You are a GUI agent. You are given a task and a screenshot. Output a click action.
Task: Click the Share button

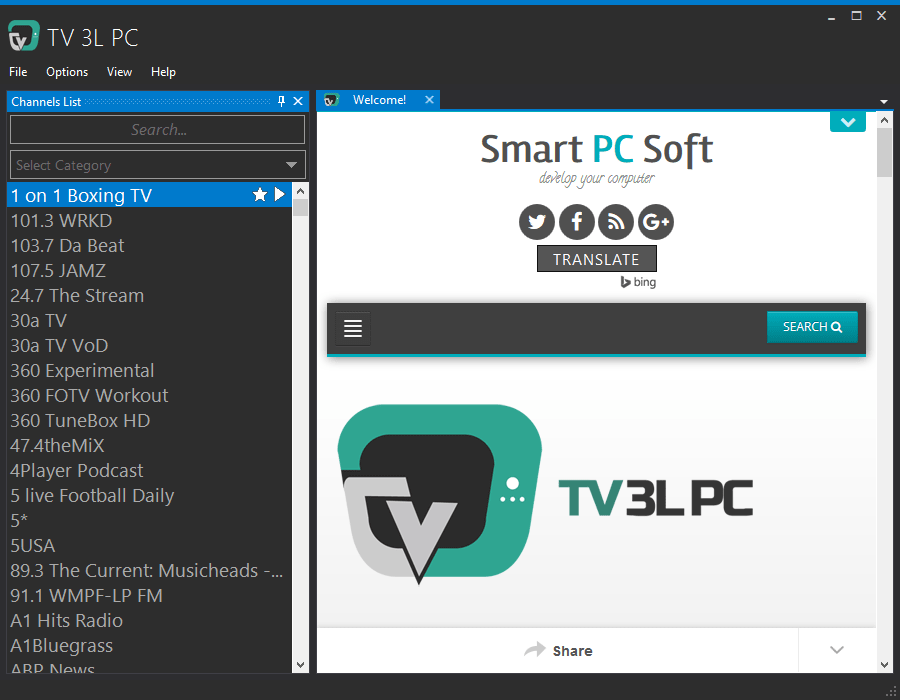(x=558, y=650)
